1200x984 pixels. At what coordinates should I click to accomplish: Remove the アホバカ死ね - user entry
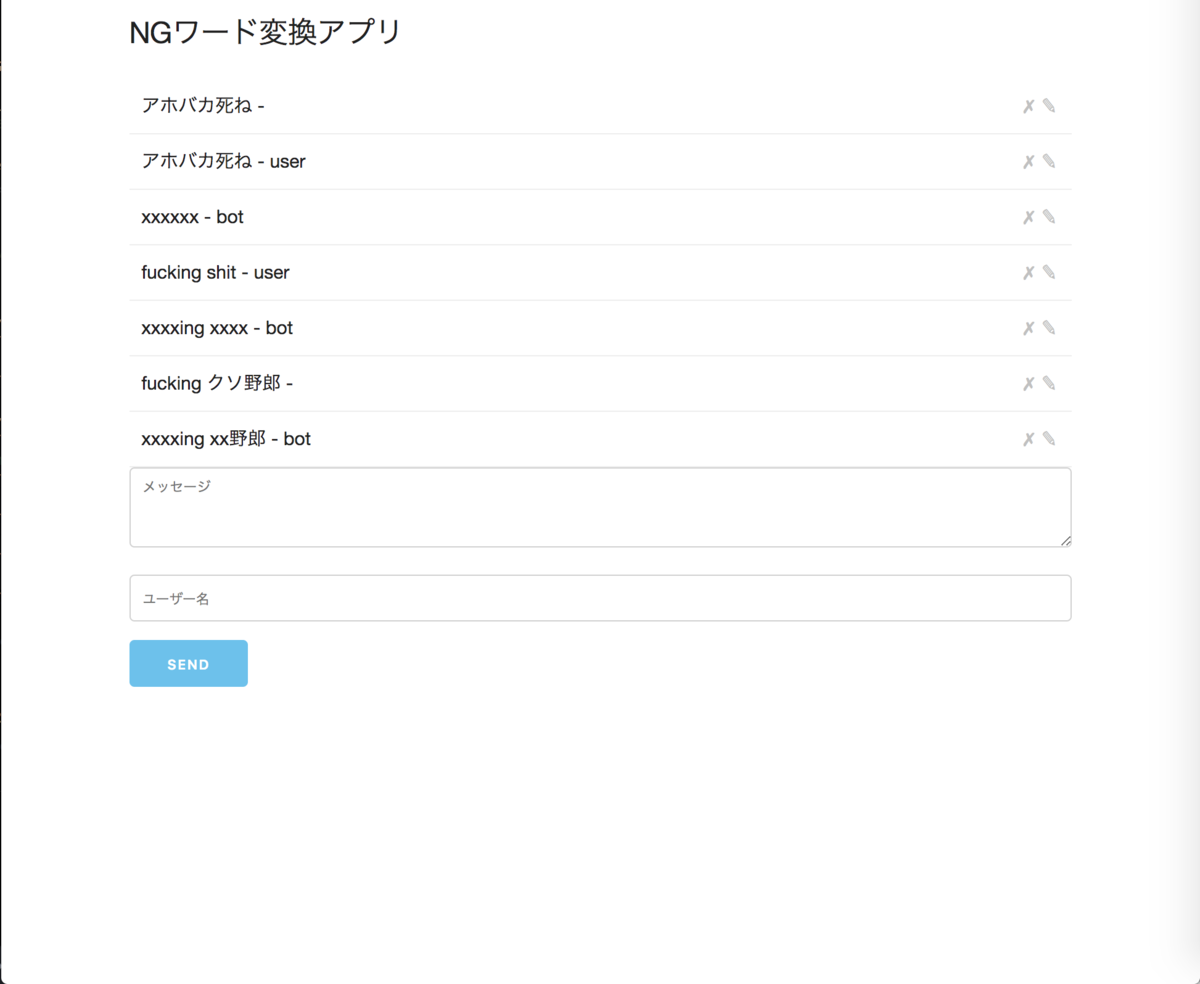click(1026, 160)
